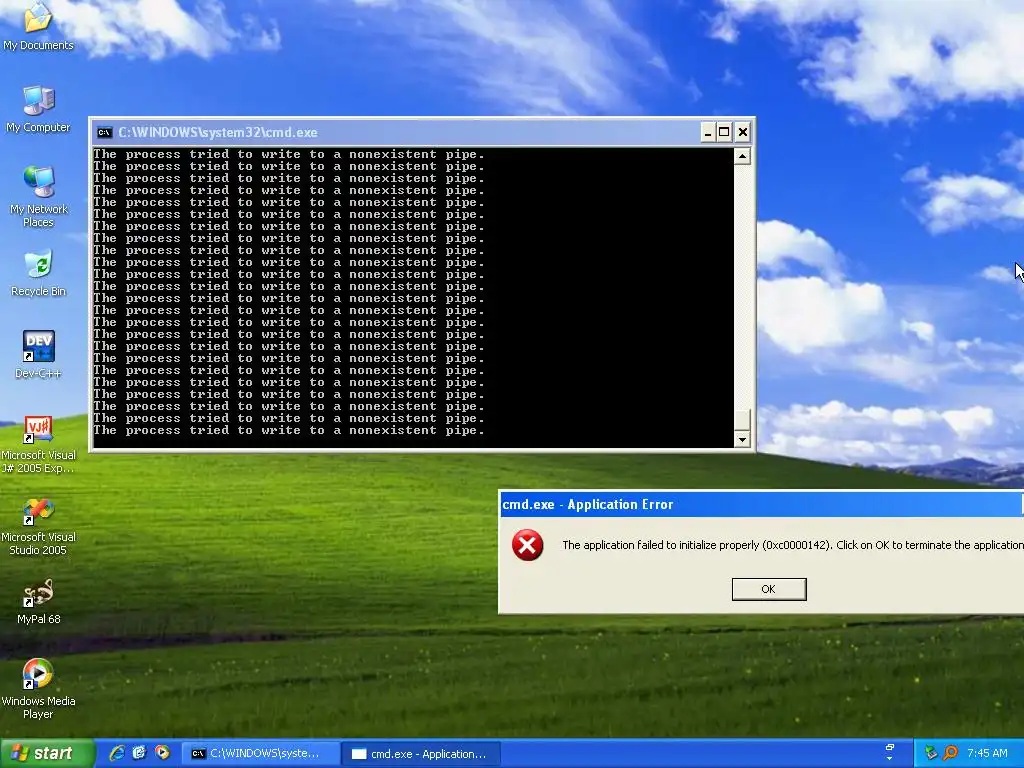
Task: Click the cmd window scrollbar up arrow
Action: click(742, 156)
